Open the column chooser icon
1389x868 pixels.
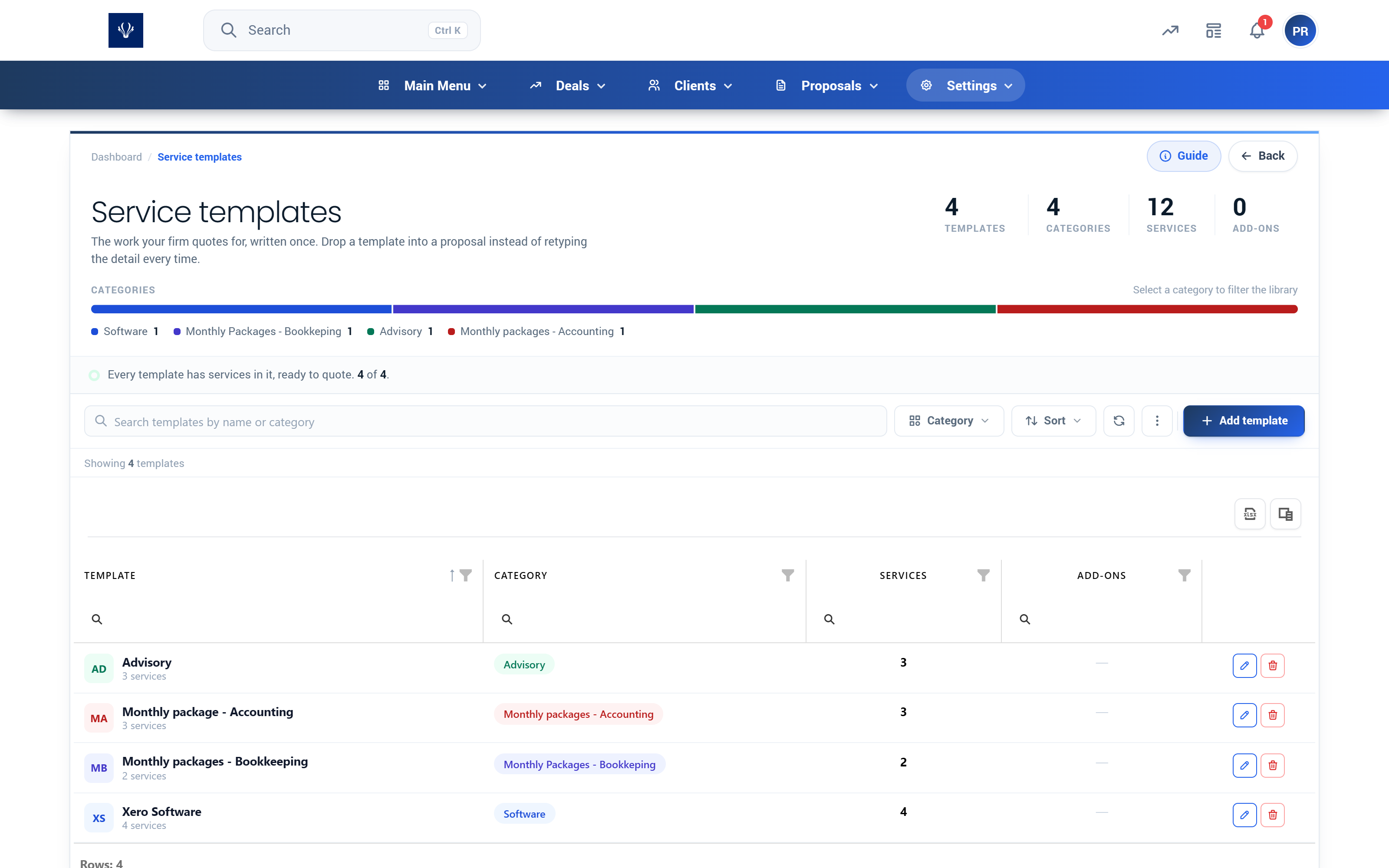click(x=1286, y=514)
